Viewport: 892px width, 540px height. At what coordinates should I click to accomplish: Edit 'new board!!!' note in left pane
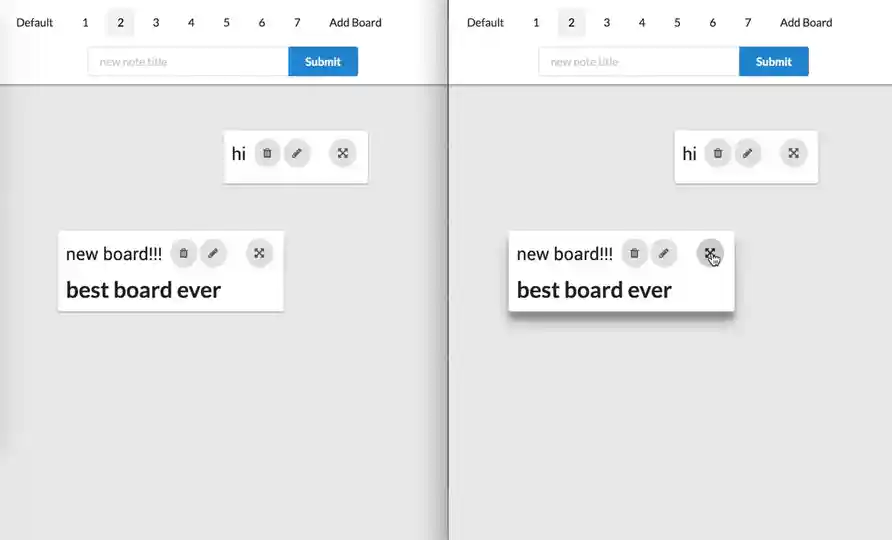point(213,253)
